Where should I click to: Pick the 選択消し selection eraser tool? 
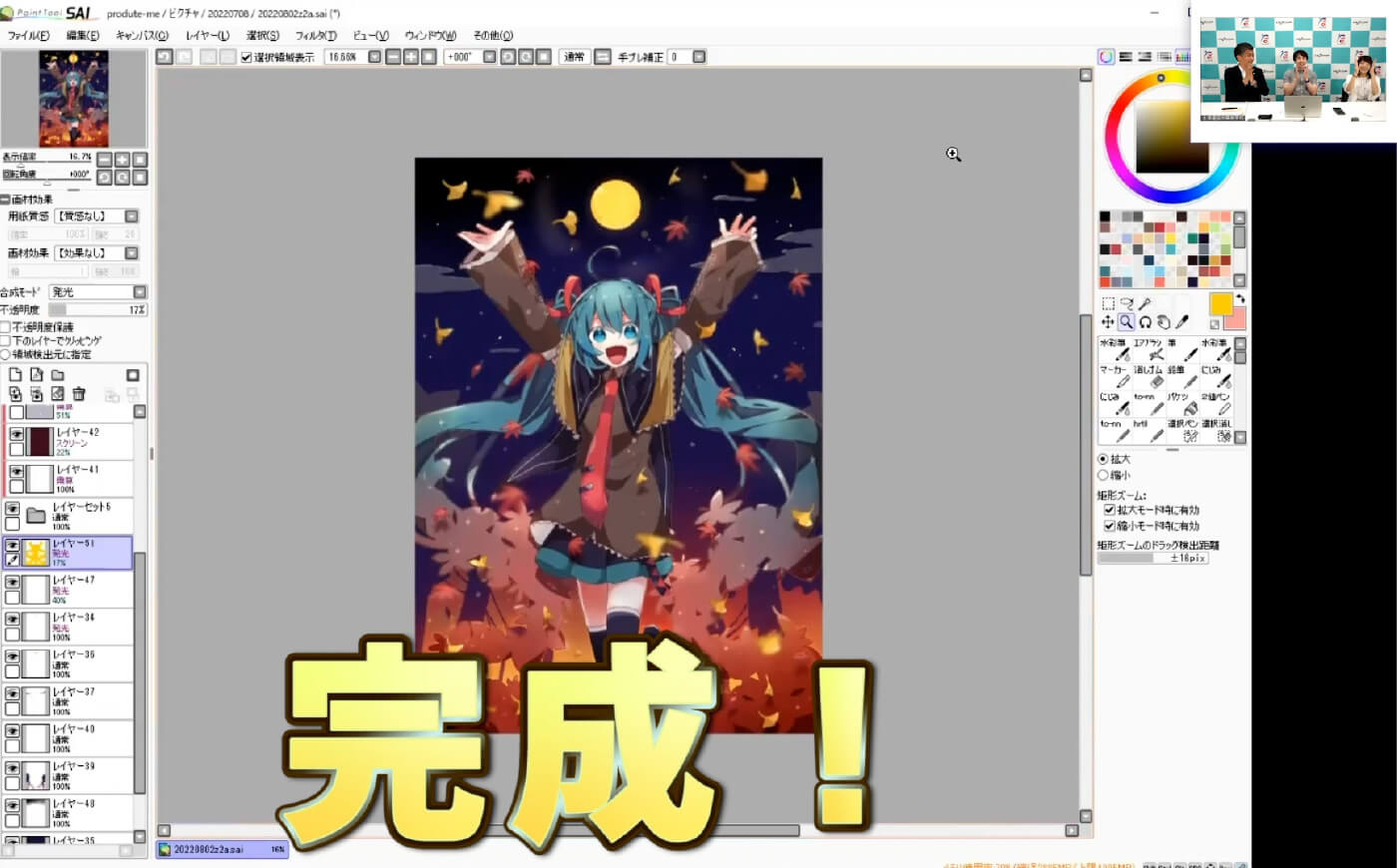pyautogui.click(x=1216, y=430)
